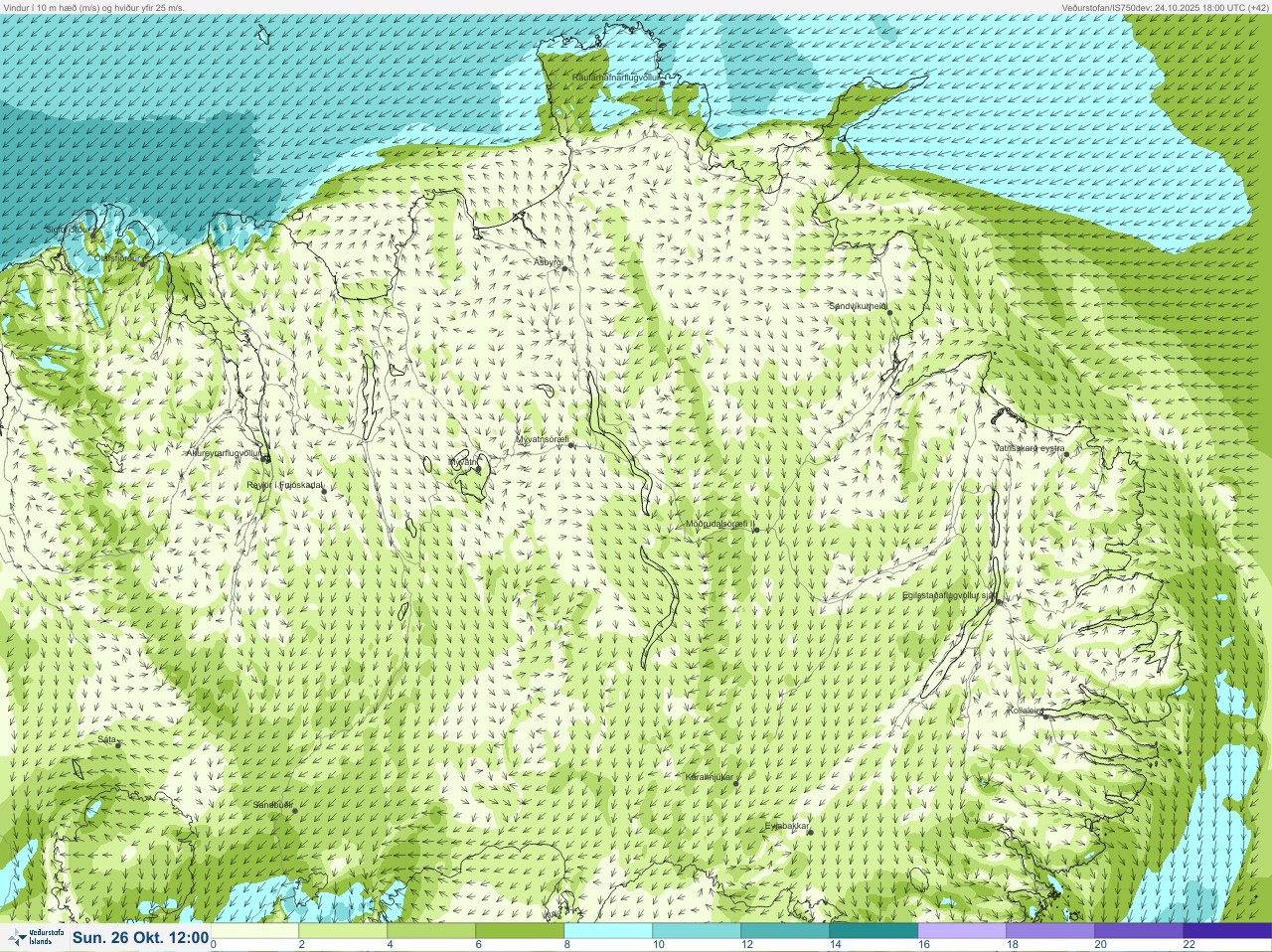
Task: Click the 0–2 m/s palest legend swatch
Action: (x=255, y=931)
